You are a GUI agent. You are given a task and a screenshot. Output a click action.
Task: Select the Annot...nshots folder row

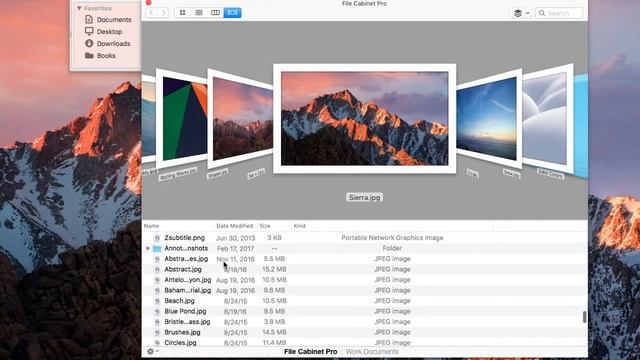364,248
